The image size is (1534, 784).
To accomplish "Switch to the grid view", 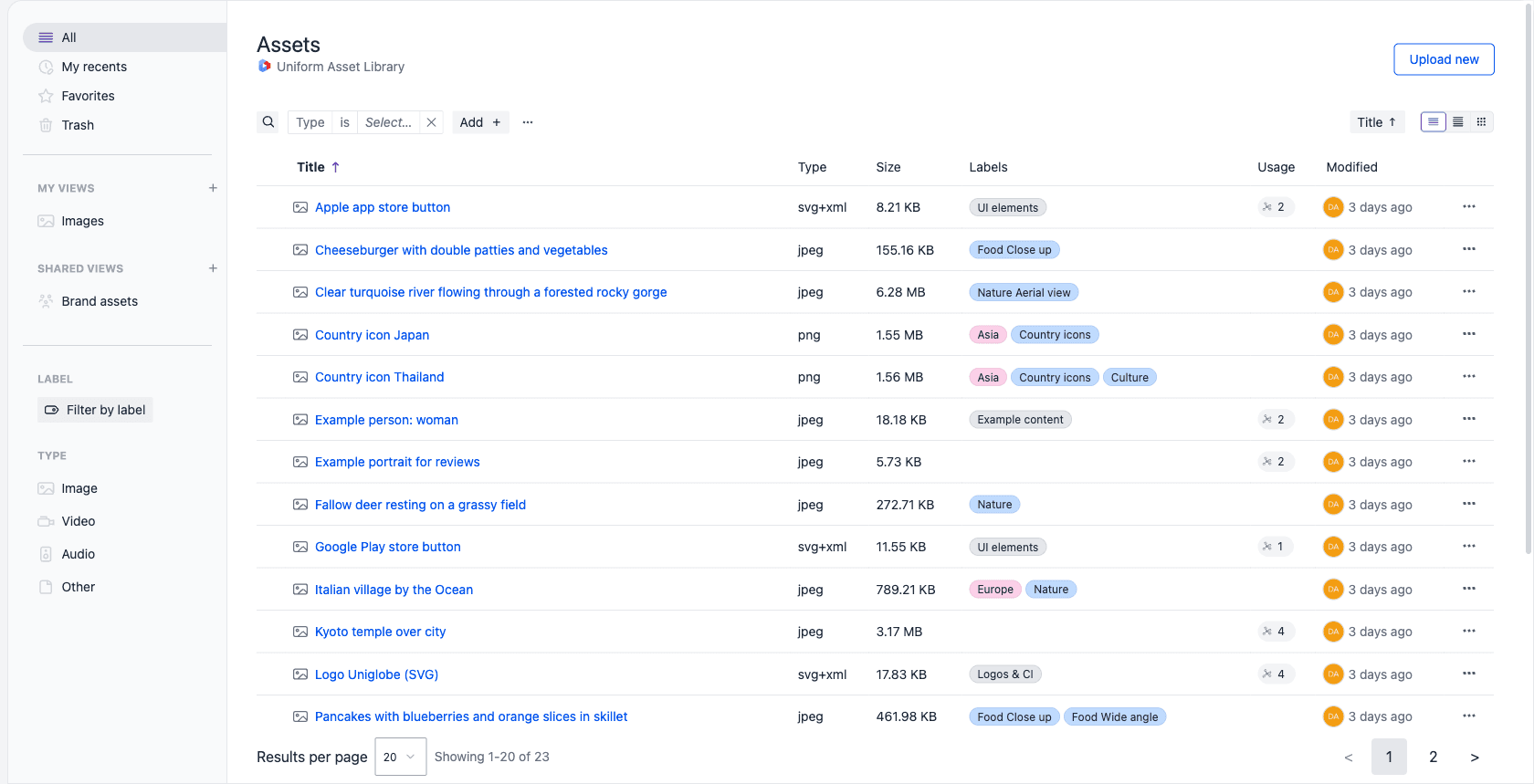I will pyautogui.click(x=1481, y=122).
